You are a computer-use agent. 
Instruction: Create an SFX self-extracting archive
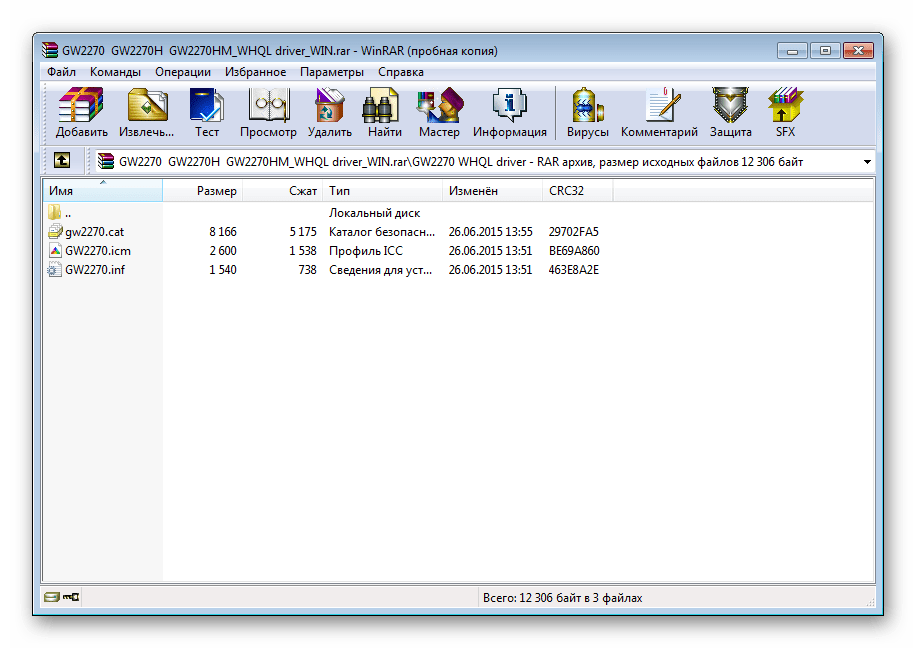[x=785, y=112]
